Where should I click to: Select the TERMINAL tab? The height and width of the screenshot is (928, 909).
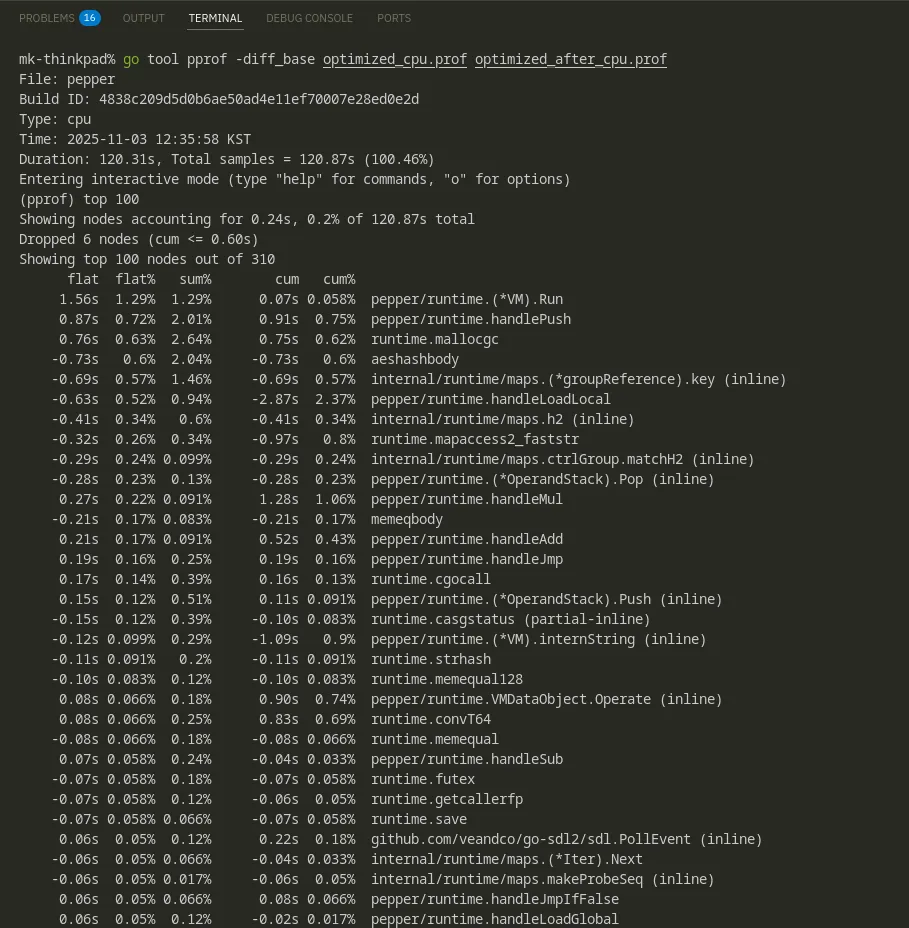pos(215,18)
